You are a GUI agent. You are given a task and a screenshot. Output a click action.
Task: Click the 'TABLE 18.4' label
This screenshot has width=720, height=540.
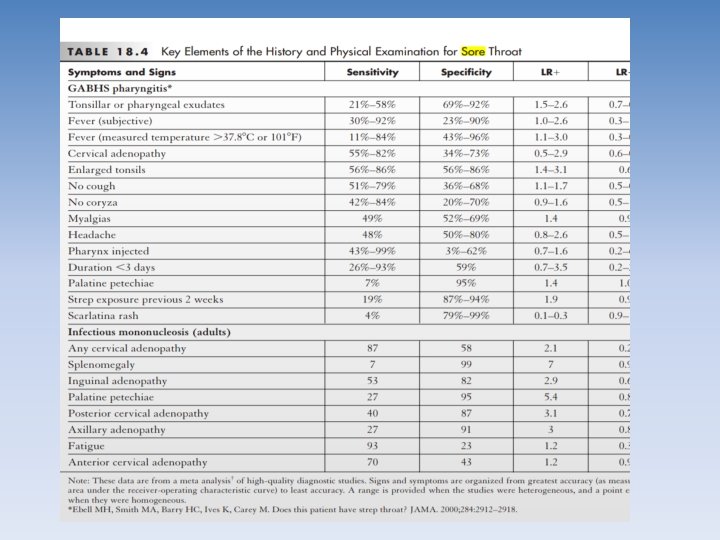tap(108, 52)
